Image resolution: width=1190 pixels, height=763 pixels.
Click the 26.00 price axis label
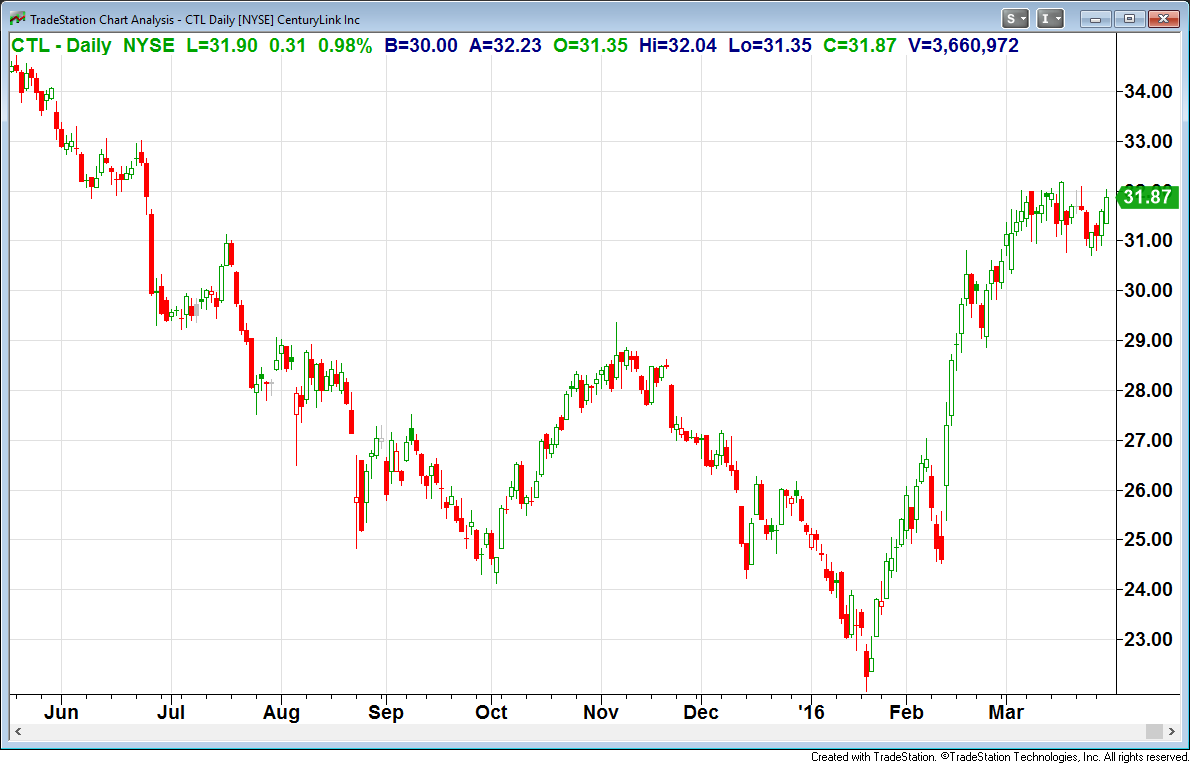1146,490
